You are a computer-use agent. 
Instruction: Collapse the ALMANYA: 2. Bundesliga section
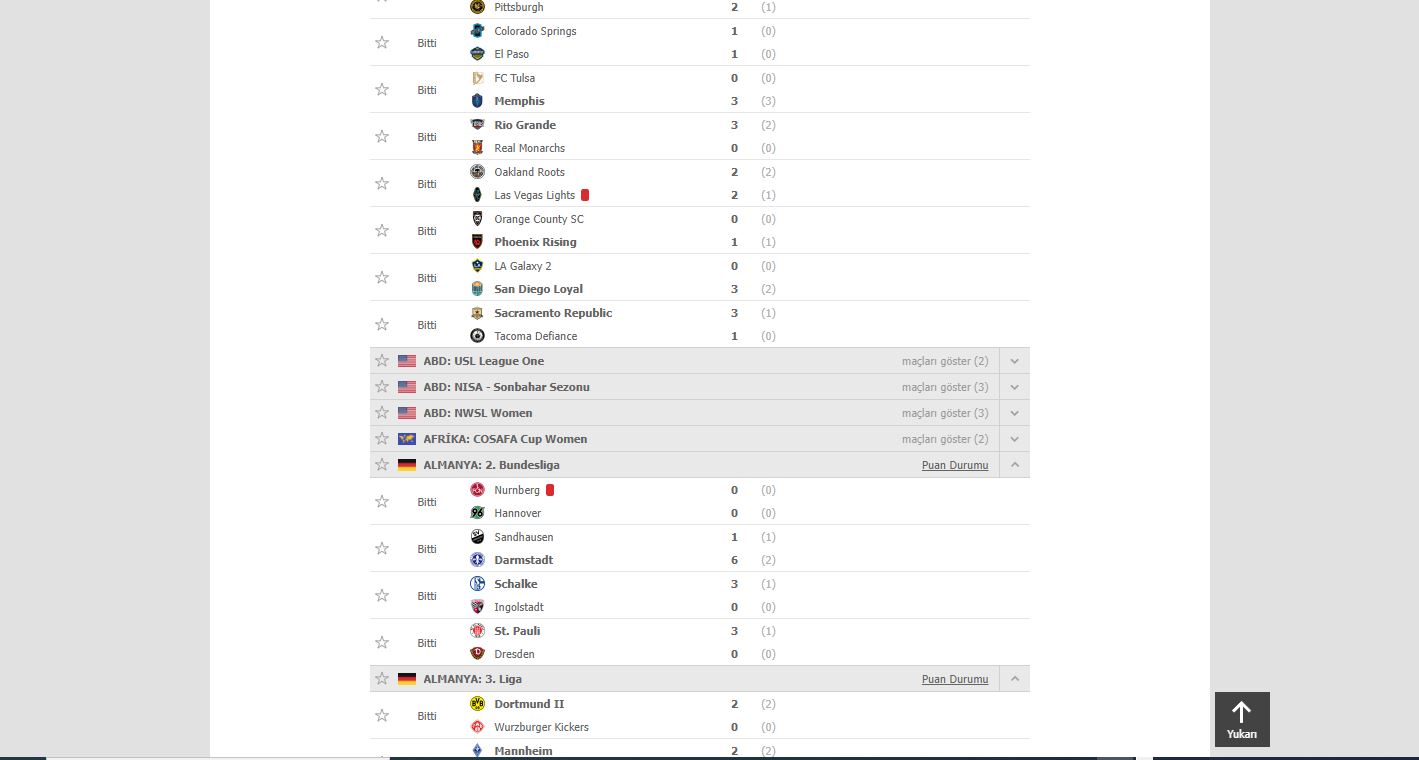1014,465
